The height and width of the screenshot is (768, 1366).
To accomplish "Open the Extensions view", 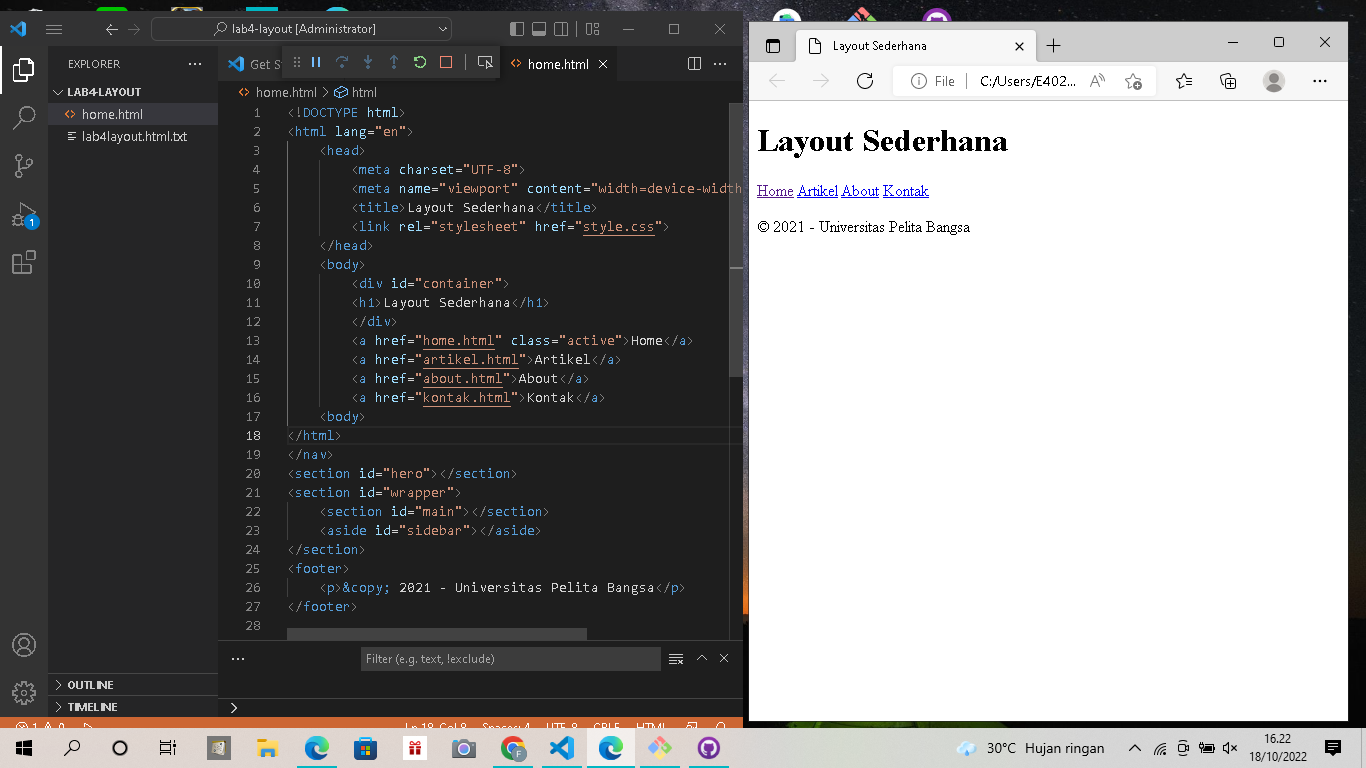I will click(24, 262).
